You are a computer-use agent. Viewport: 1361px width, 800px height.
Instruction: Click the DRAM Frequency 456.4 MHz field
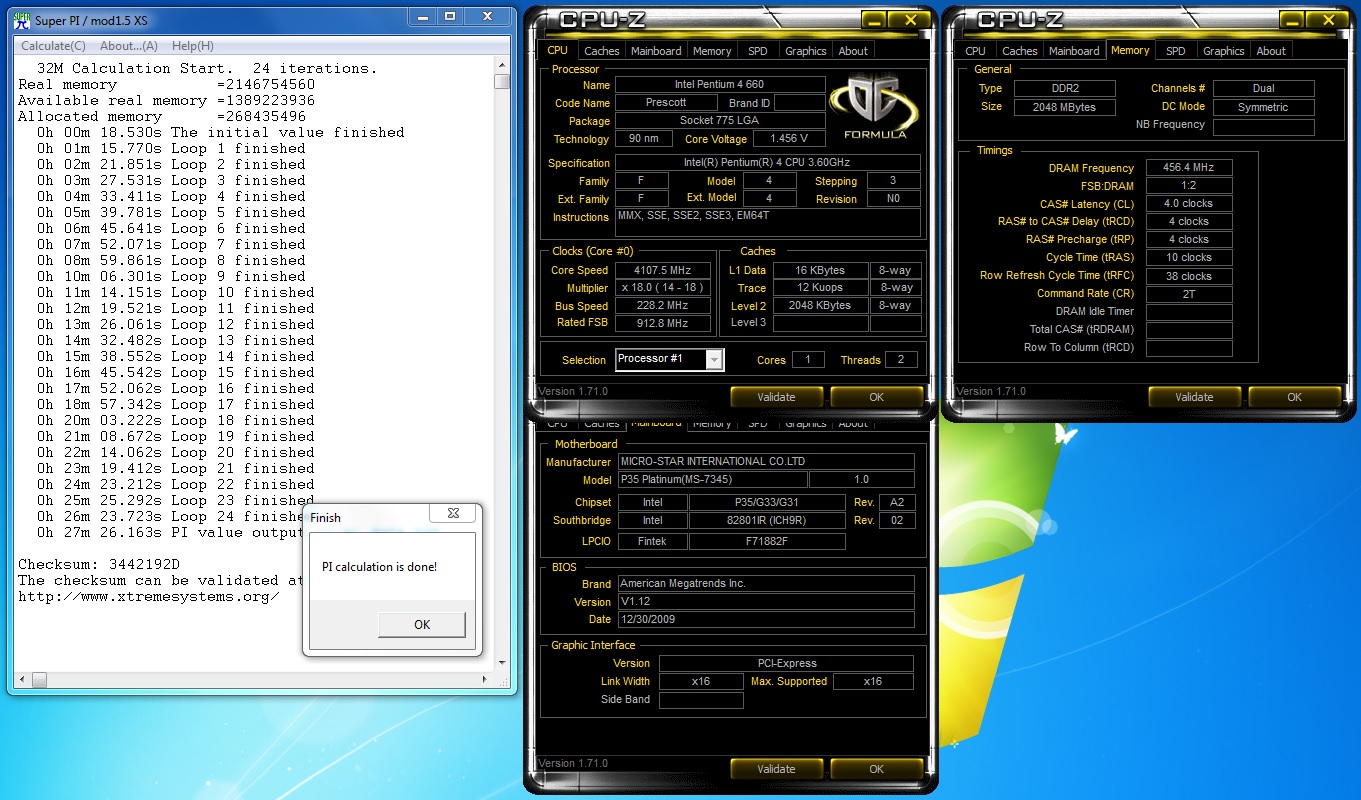[x=1189, y=168]
